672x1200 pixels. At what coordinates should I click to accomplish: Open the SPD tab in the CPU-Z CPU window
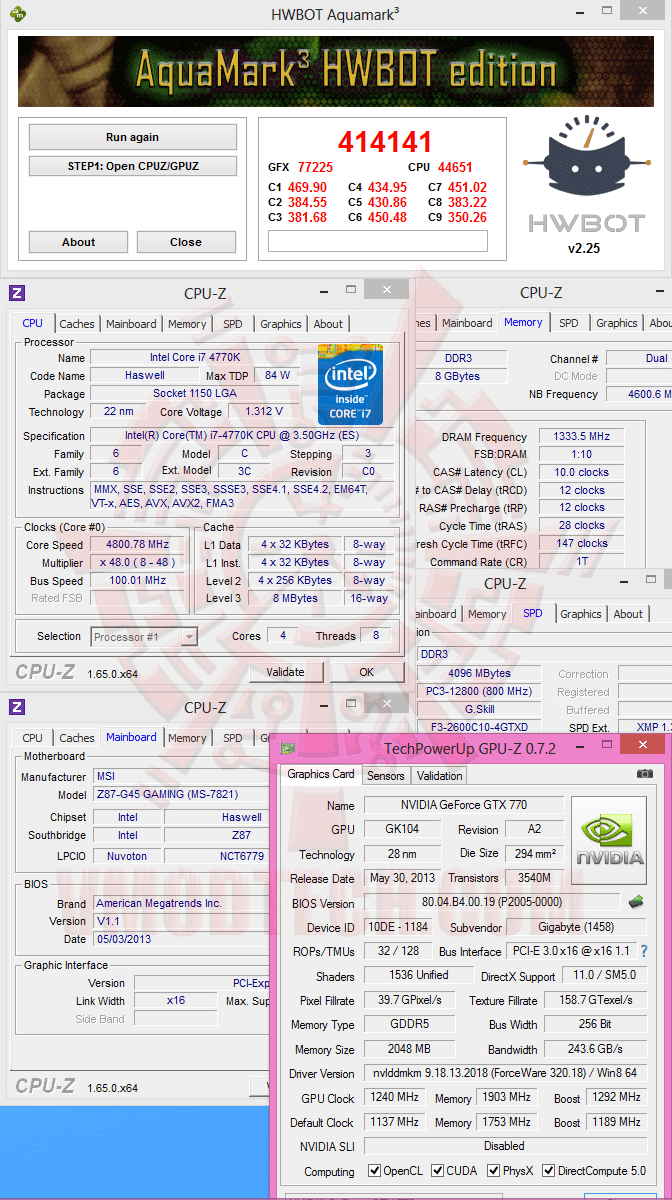pos(233,324)
